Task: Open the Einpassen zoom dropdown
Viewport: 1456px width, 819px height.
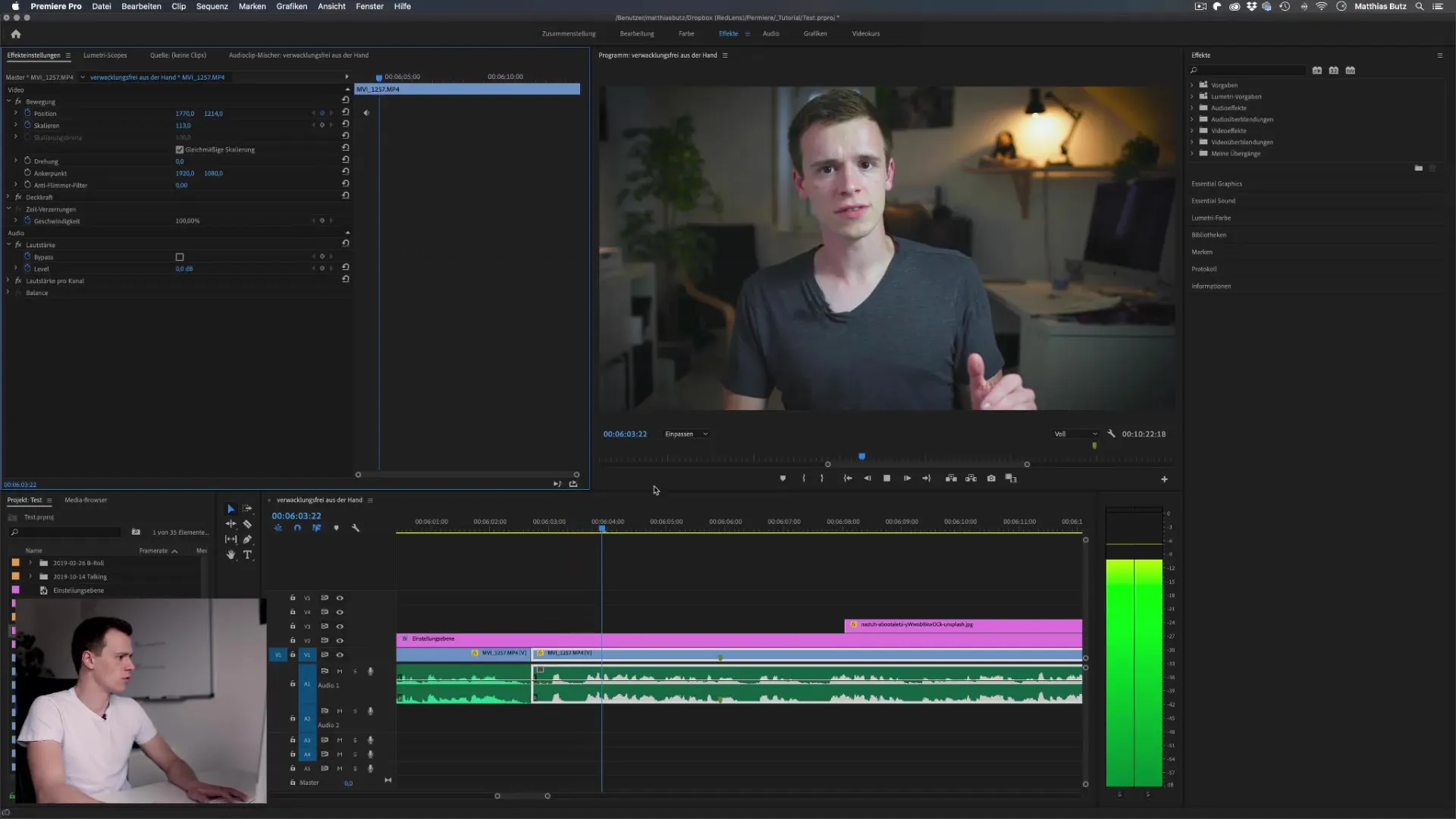Action: (686, 434)
